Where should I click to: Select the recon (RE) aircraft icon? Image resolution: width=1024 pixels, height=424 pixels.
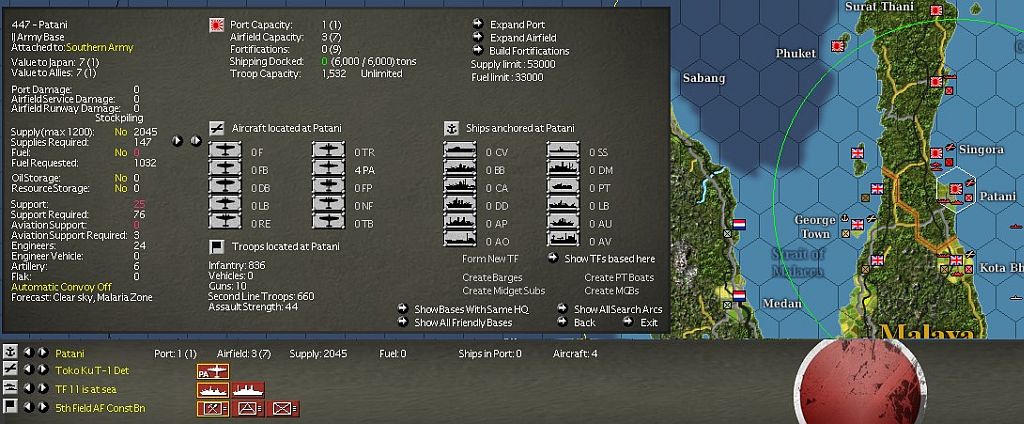coord(225,222)
